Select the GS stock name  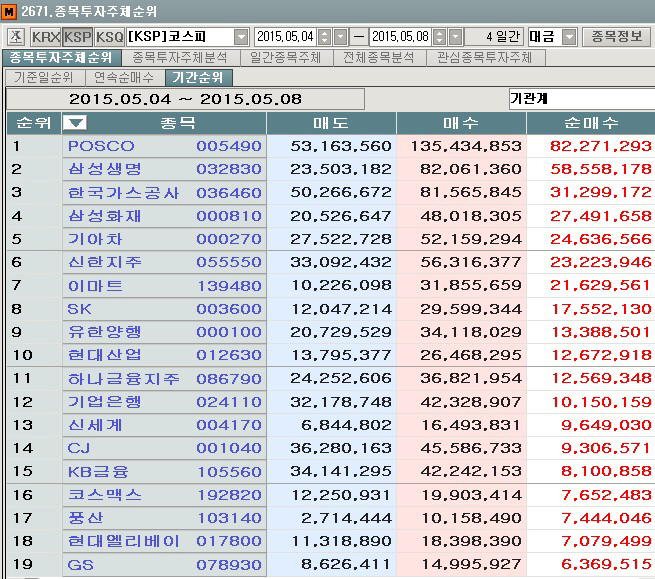pos(80,565)
